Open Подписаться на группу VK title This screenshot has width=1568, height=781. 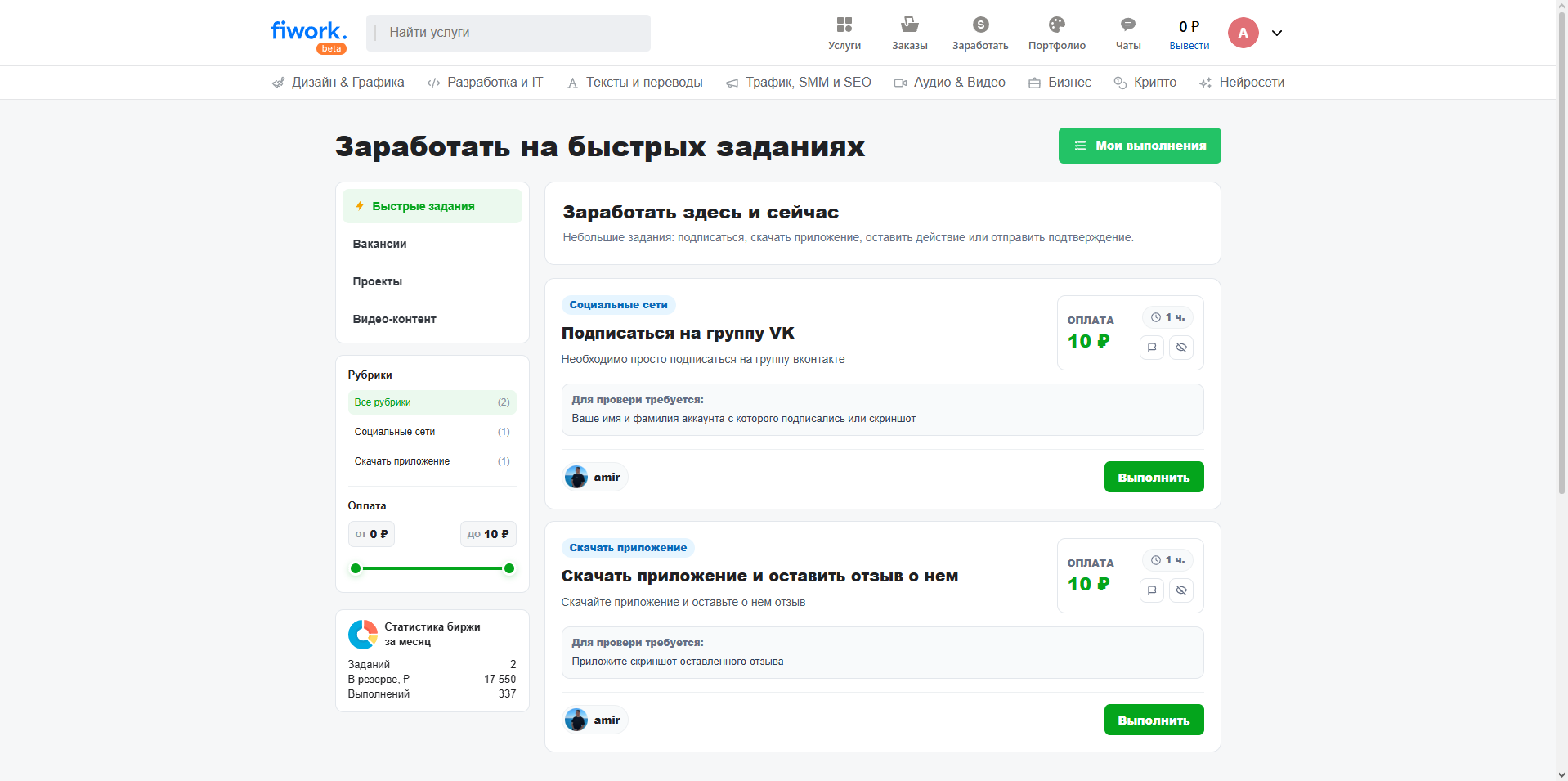tap(678, 333)
